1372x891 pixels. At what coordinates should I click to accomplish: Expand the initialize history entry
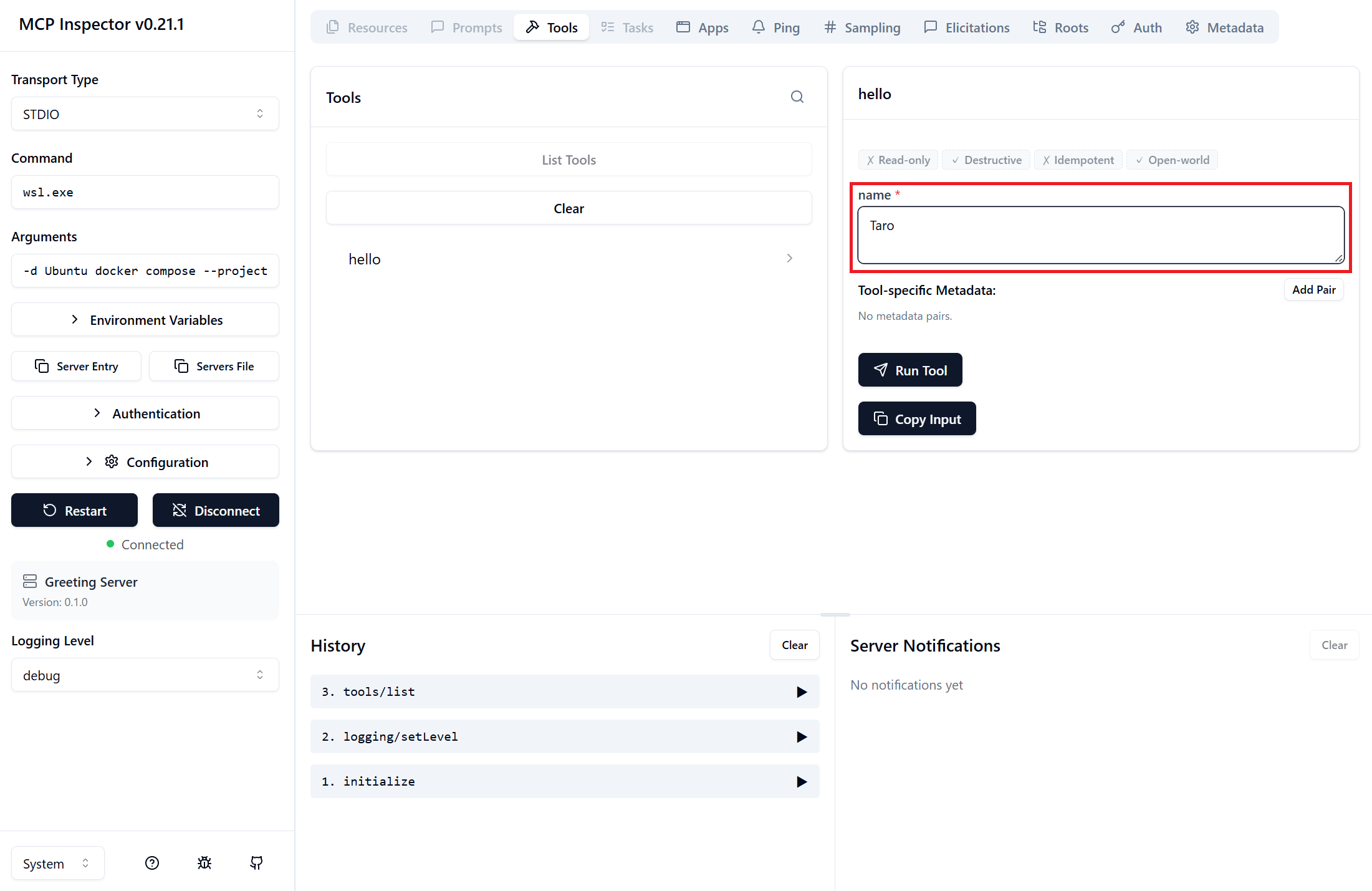[565, 781]
